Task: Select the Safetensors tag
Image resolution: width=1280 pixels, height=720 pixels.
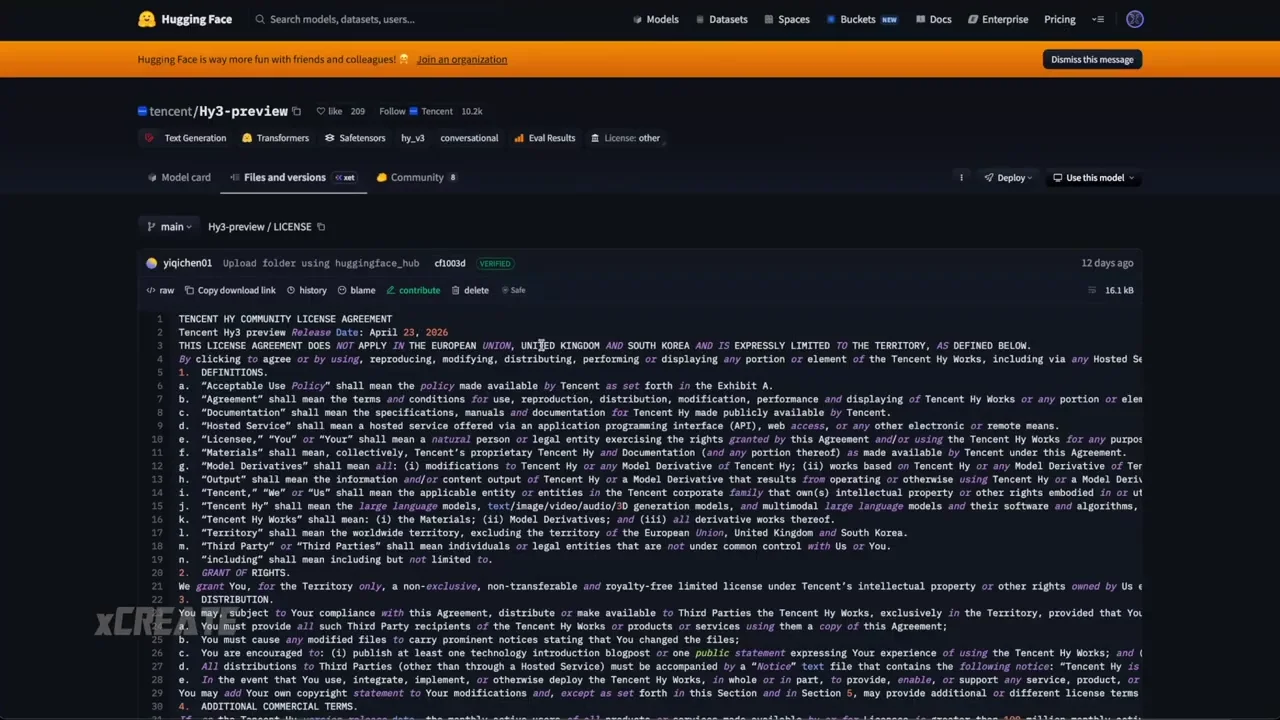Action: coord(355,138)
